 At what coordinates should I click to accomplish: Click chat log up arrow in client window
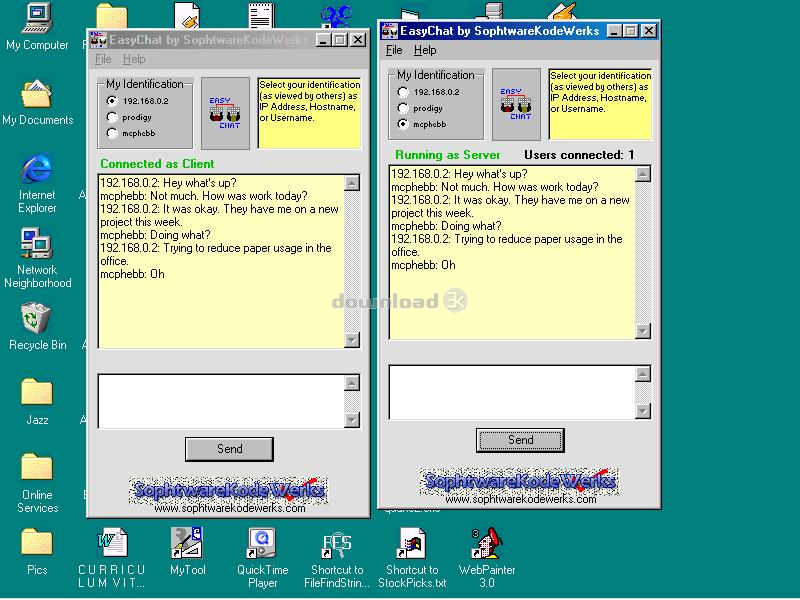[352, 183]
